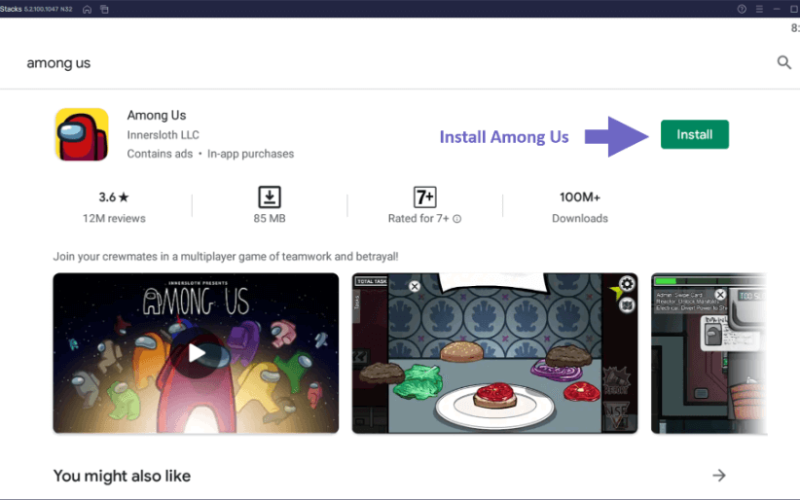Click the 100M+ downloads figure

pos(580,197)
